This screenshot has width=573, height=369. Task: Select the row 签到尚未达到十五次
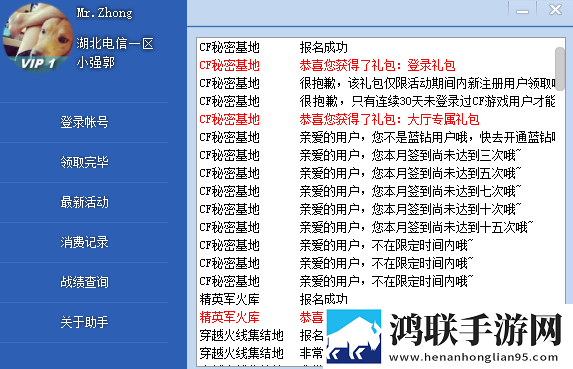(376, 227)
